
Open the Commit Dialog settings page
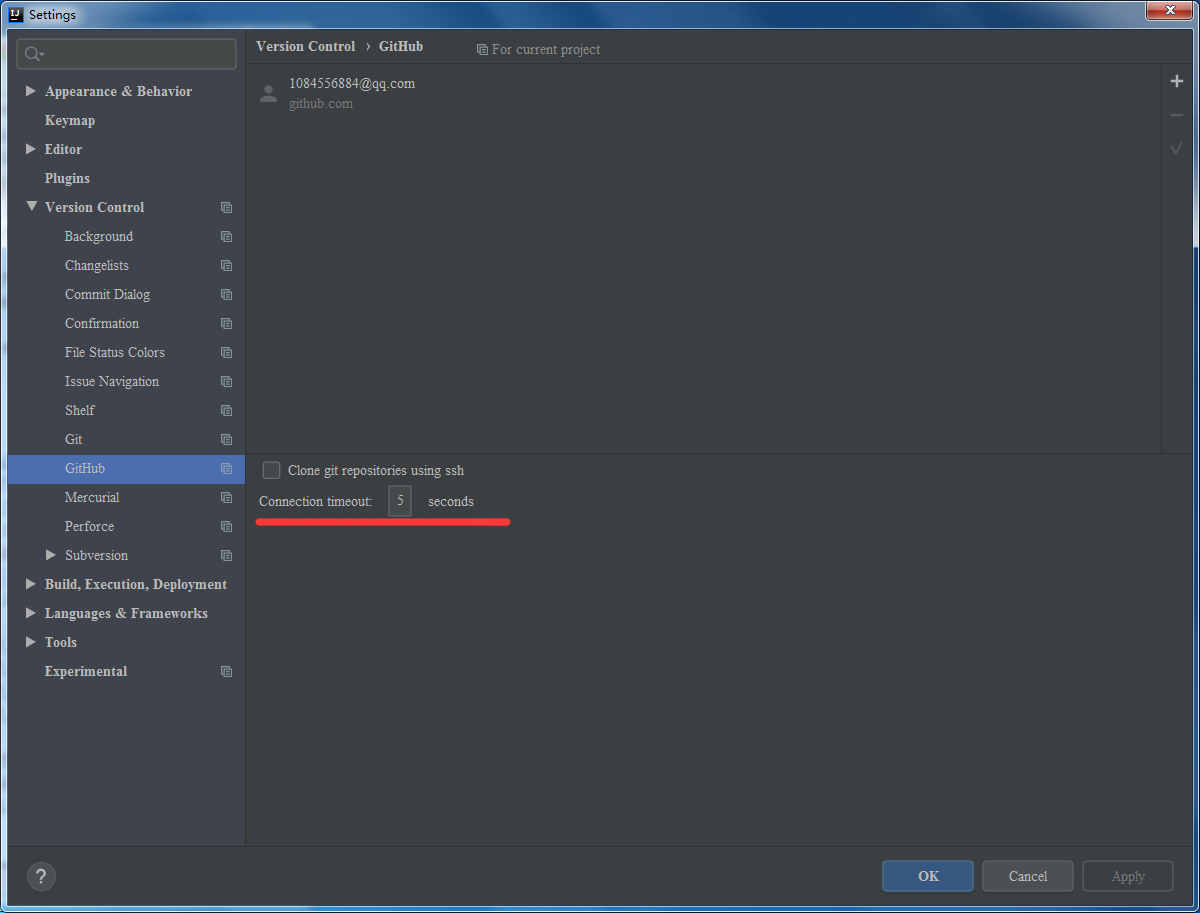coord(107,294)
